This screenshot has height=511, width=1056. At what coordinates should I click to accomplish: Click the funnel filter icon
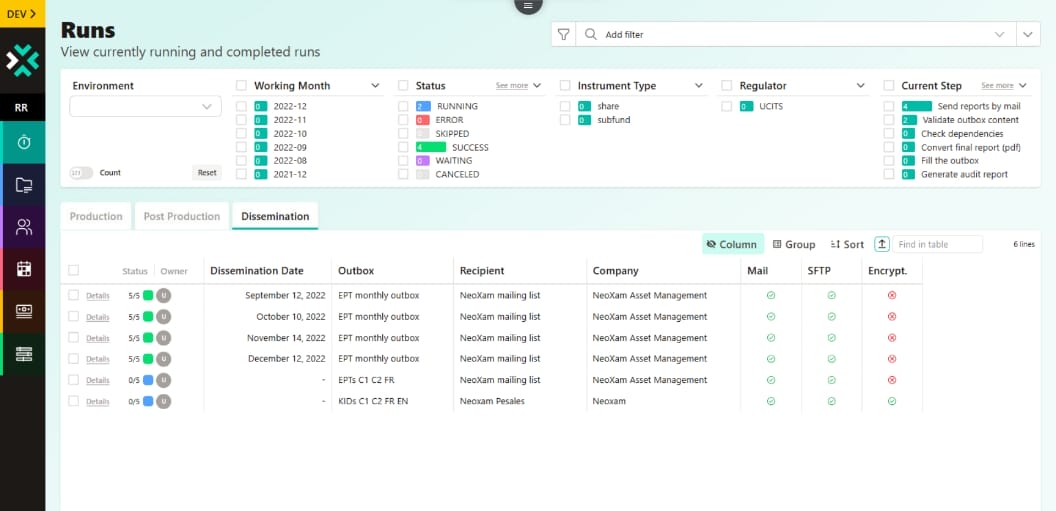(x=564, y=34)
